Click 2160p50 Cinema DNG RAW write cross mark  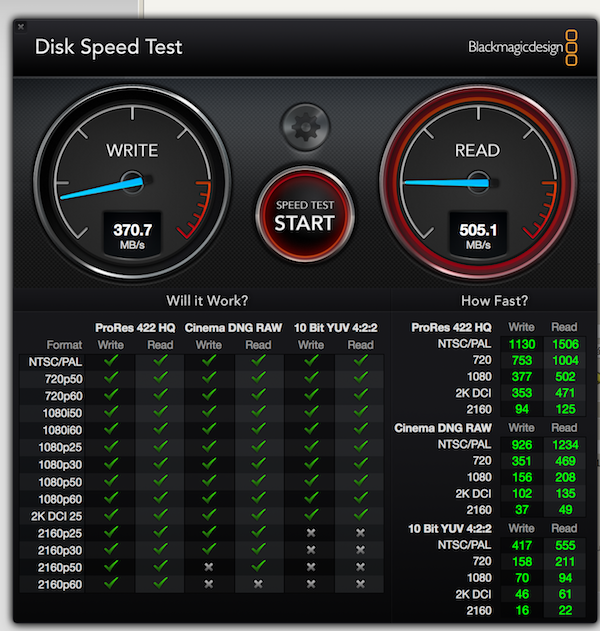point(208,567)
